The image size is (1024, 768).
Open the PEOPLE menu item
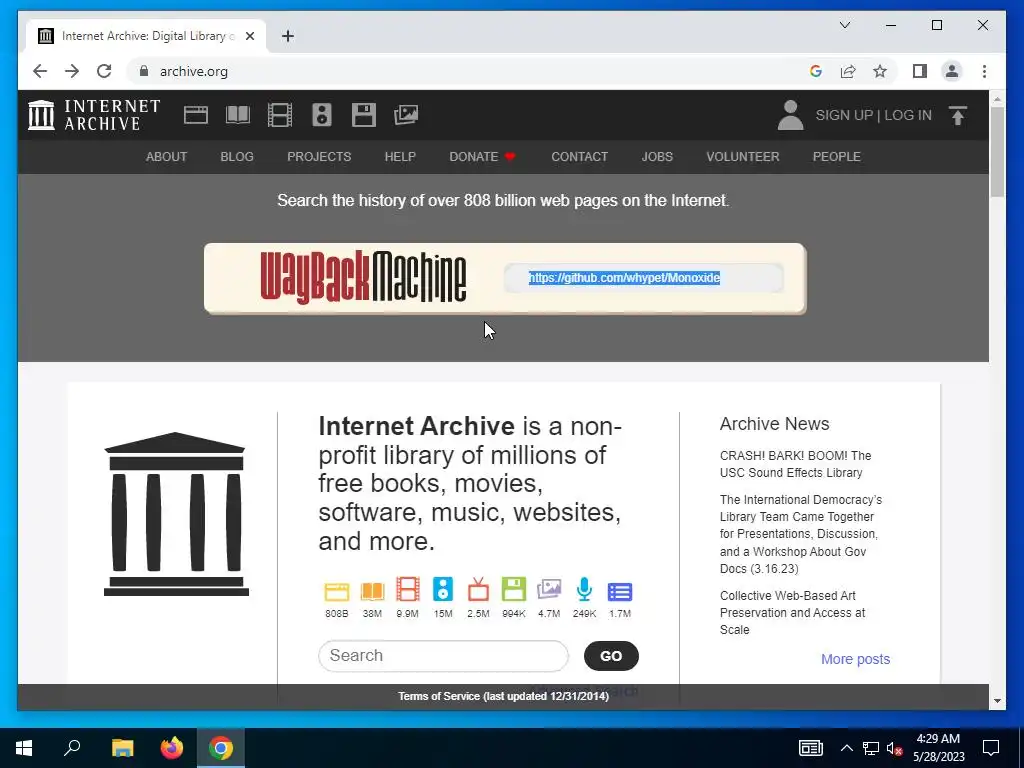point(837,157)
